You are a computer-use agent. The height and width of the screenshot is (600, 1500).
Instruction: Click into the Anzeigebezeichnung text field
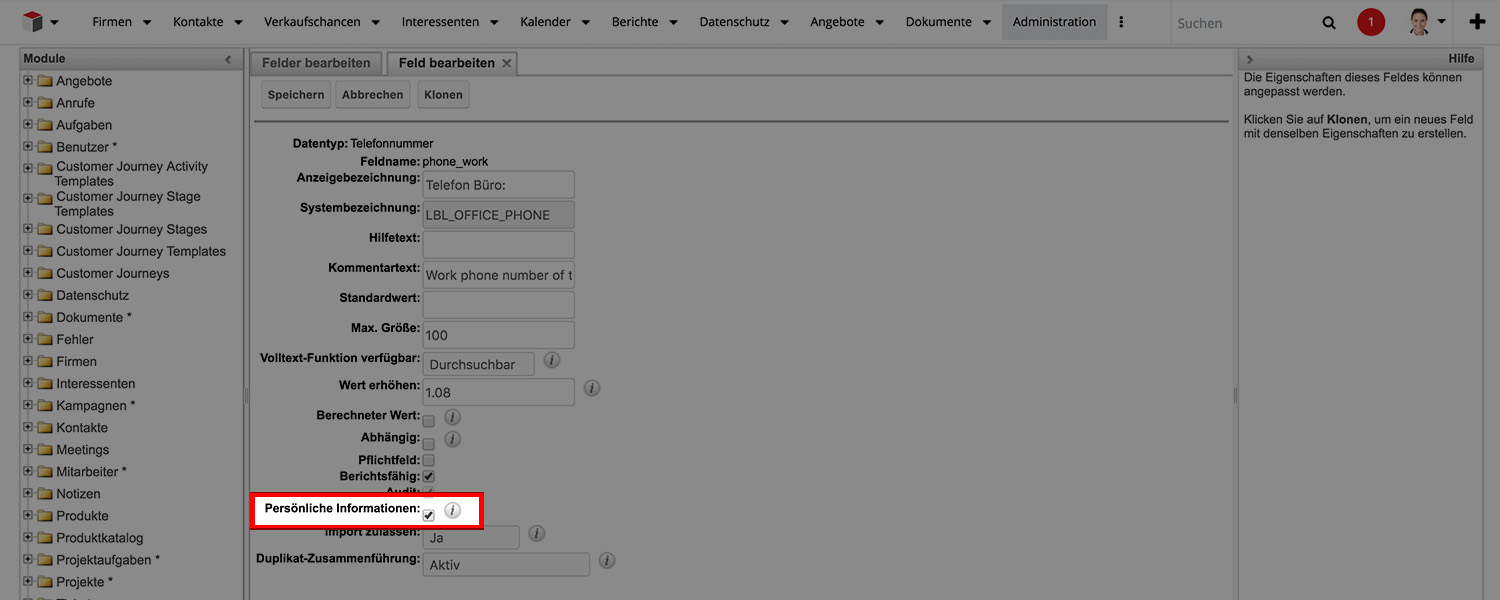coord(498,185)
